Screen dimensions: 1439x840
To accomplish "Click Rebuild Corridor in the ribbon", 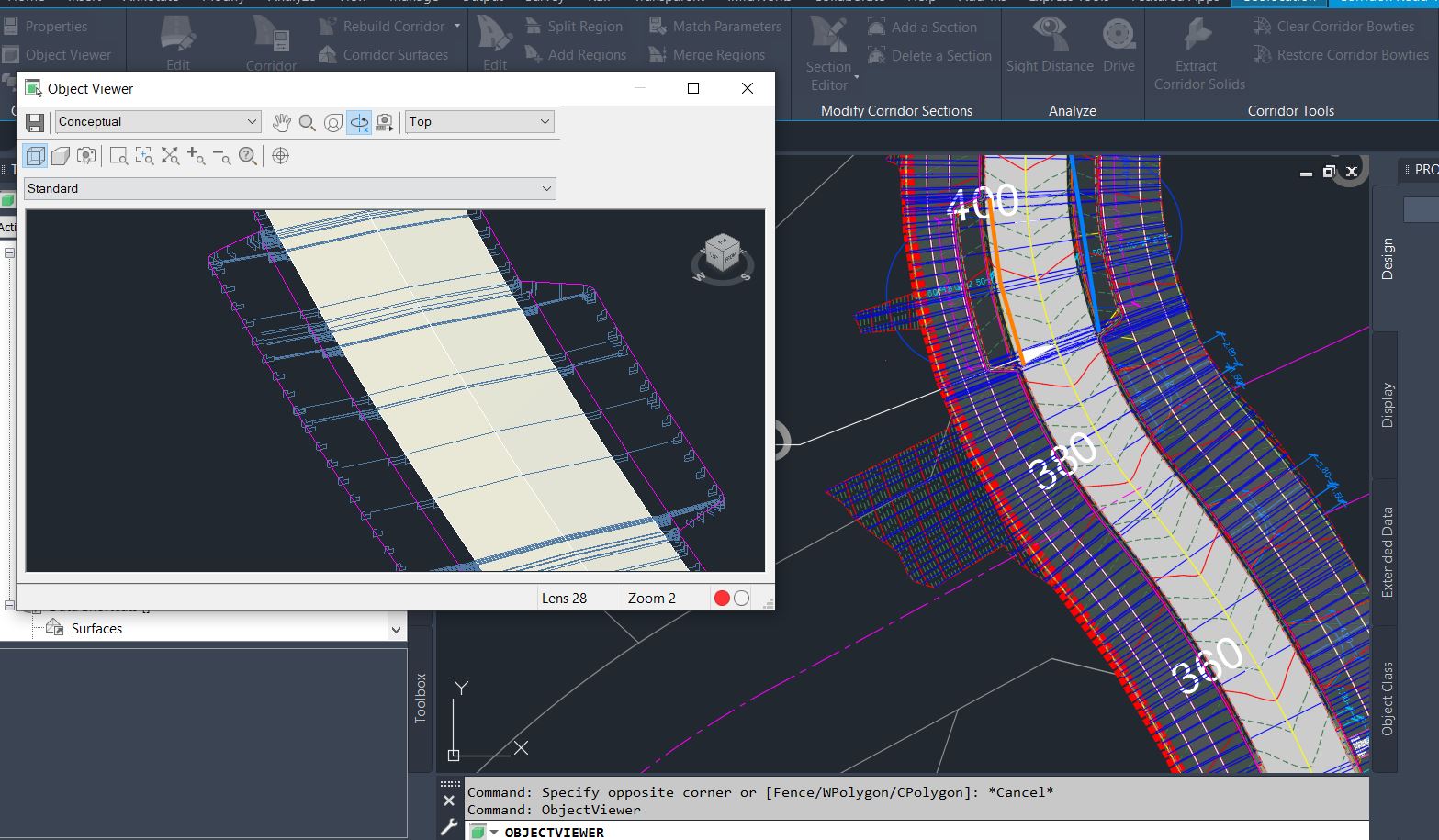I will (382, 27).
